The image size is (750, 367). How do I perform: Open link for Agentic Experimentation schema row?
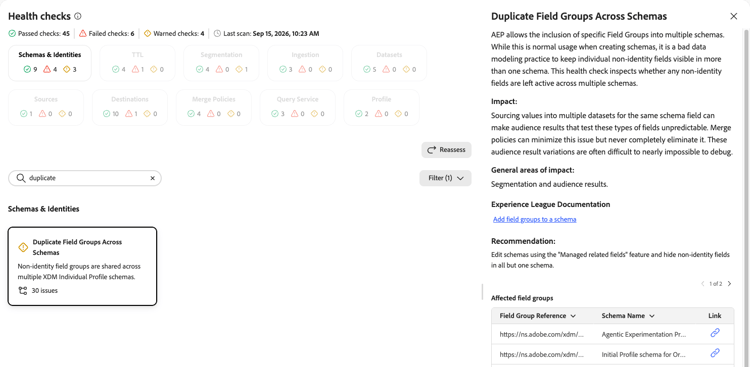pos(715,333)
